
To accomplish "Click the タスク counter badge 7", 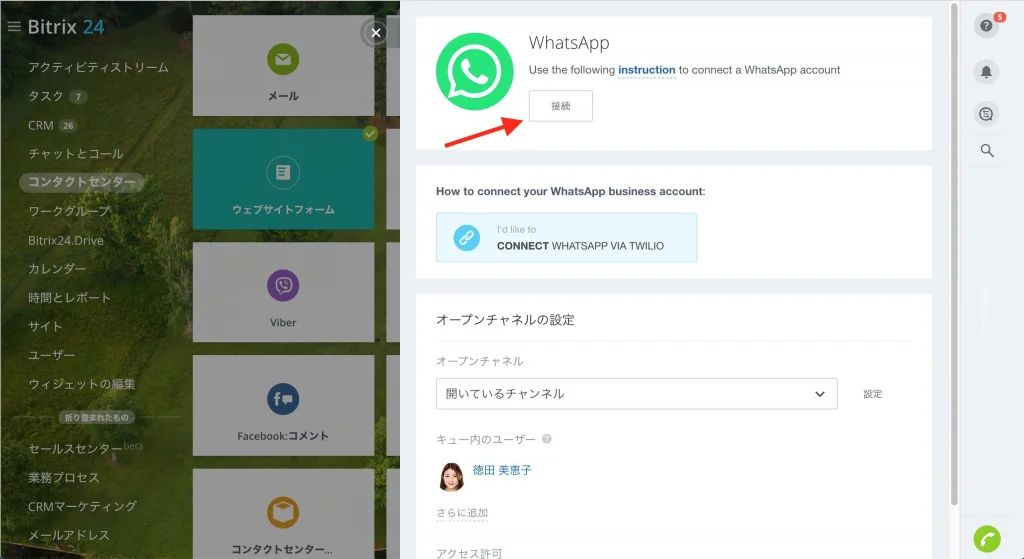I will click(x=78, y=97).
